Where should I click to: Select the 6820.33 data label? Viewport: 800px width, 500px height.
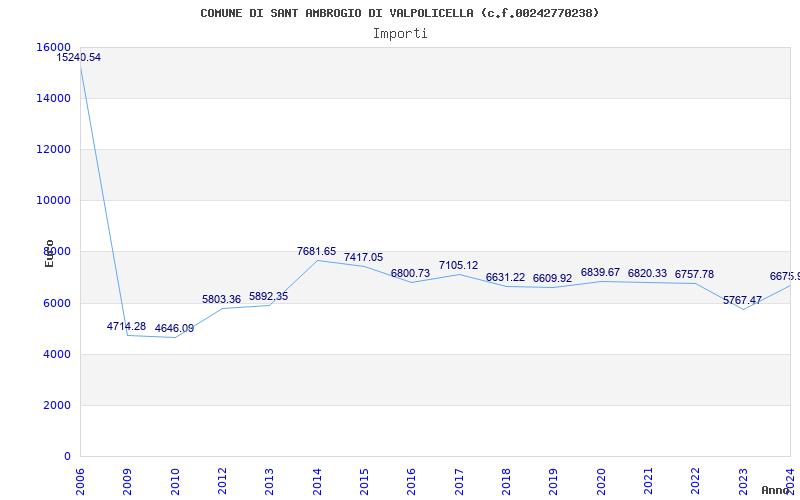(x=647, y=273)
